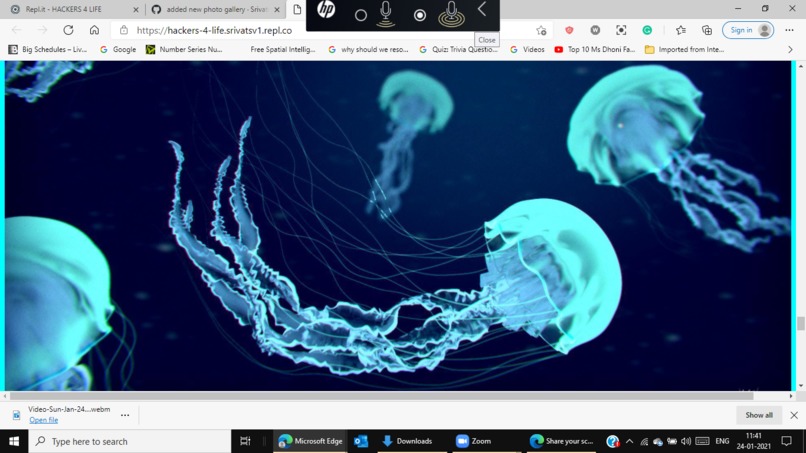Open the Favorites list
The width and height of the screenshot is (806, 453).
coord(681,30)
